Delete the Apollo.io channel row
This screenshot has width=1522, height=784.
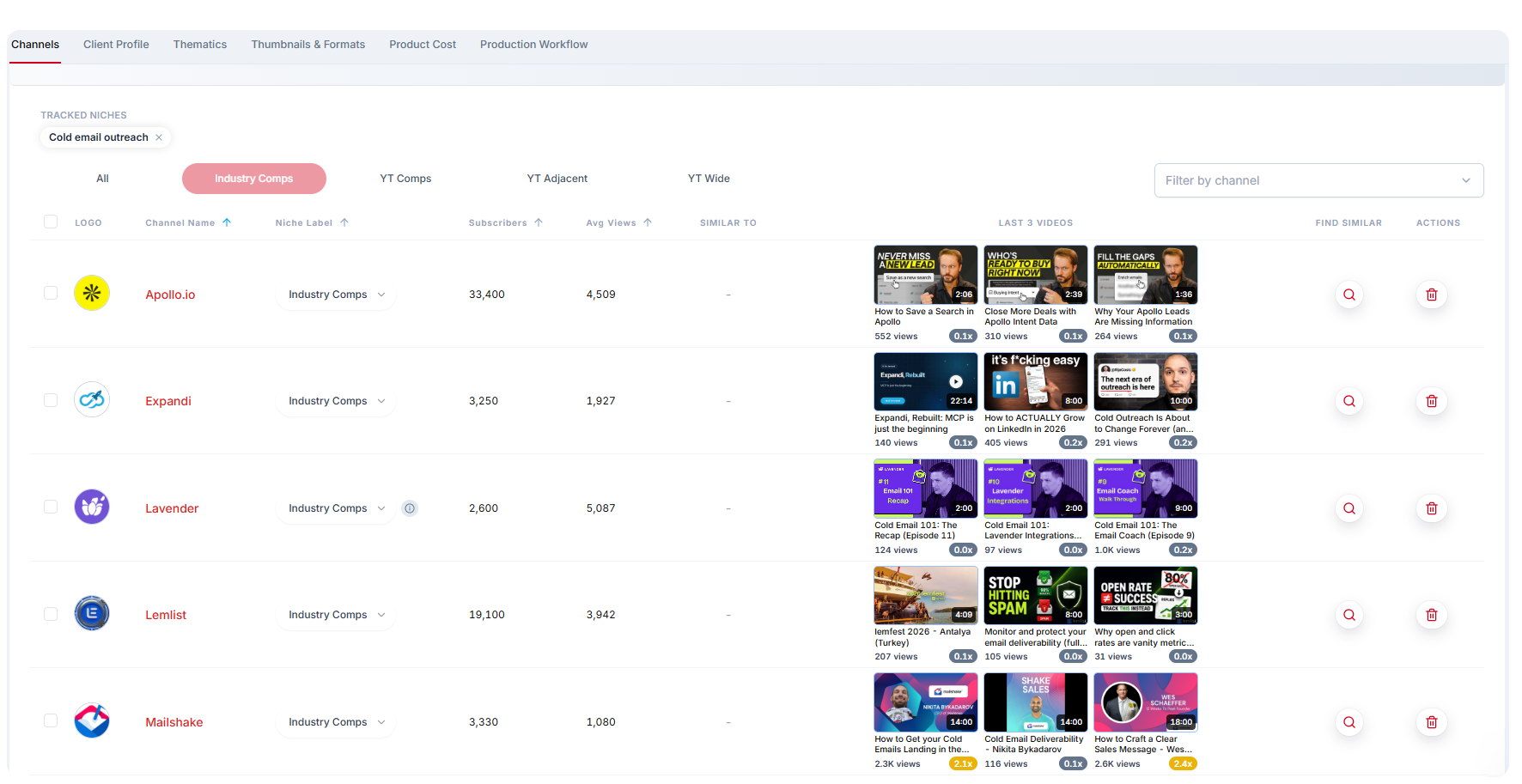1432,295
